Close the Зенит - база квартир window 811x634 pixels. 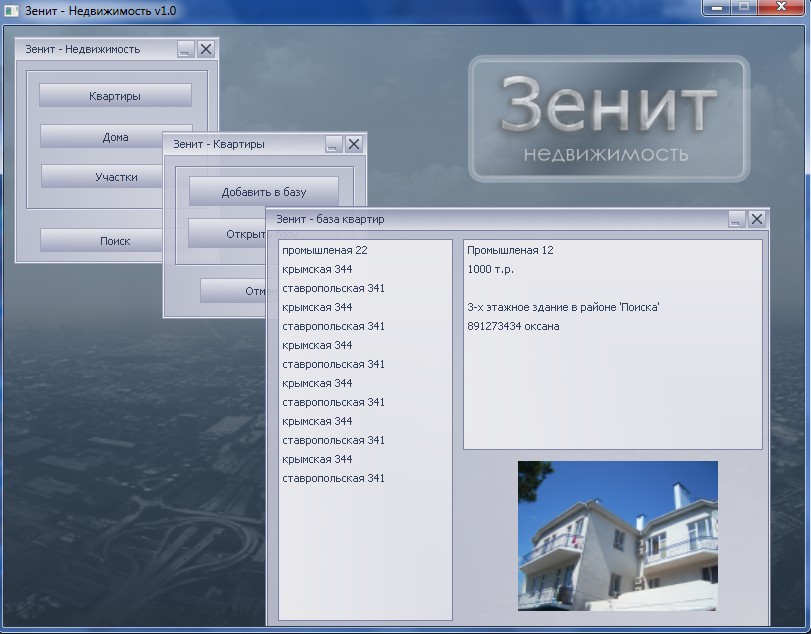coord(757,219)
